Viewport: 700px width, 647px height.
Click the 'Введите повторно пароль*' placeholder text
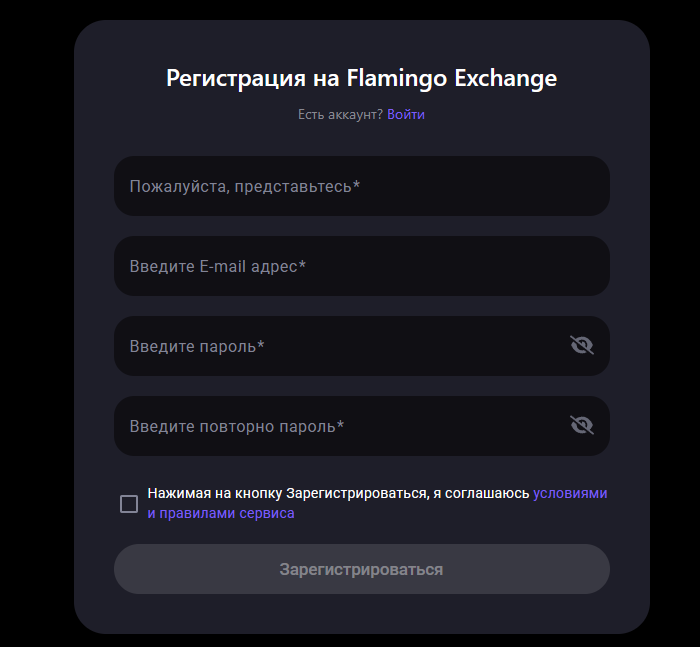(x=237, y=426)
